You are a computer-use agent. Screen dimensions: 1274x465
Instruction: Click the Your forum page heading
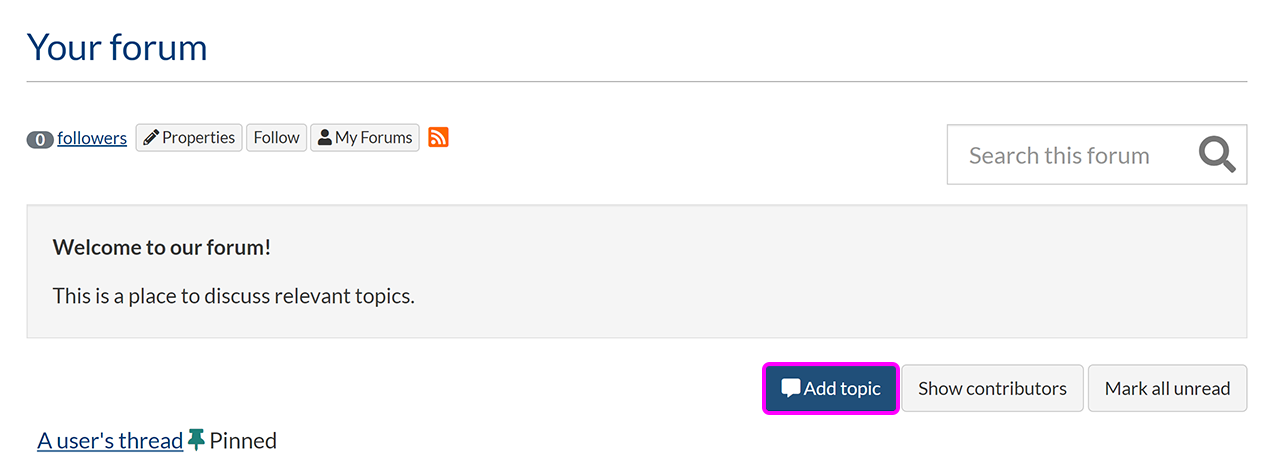[117, 47]
